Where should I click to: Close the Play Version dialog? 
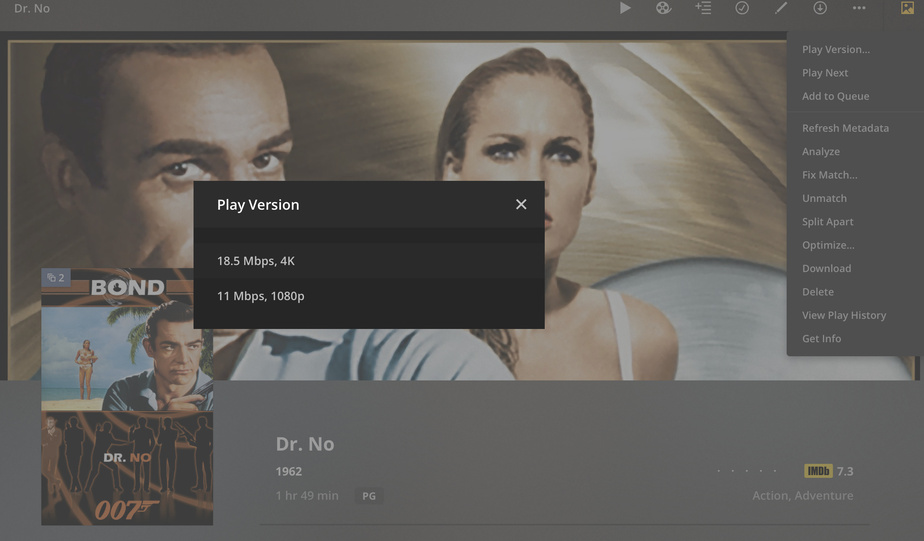coord(521,204)
